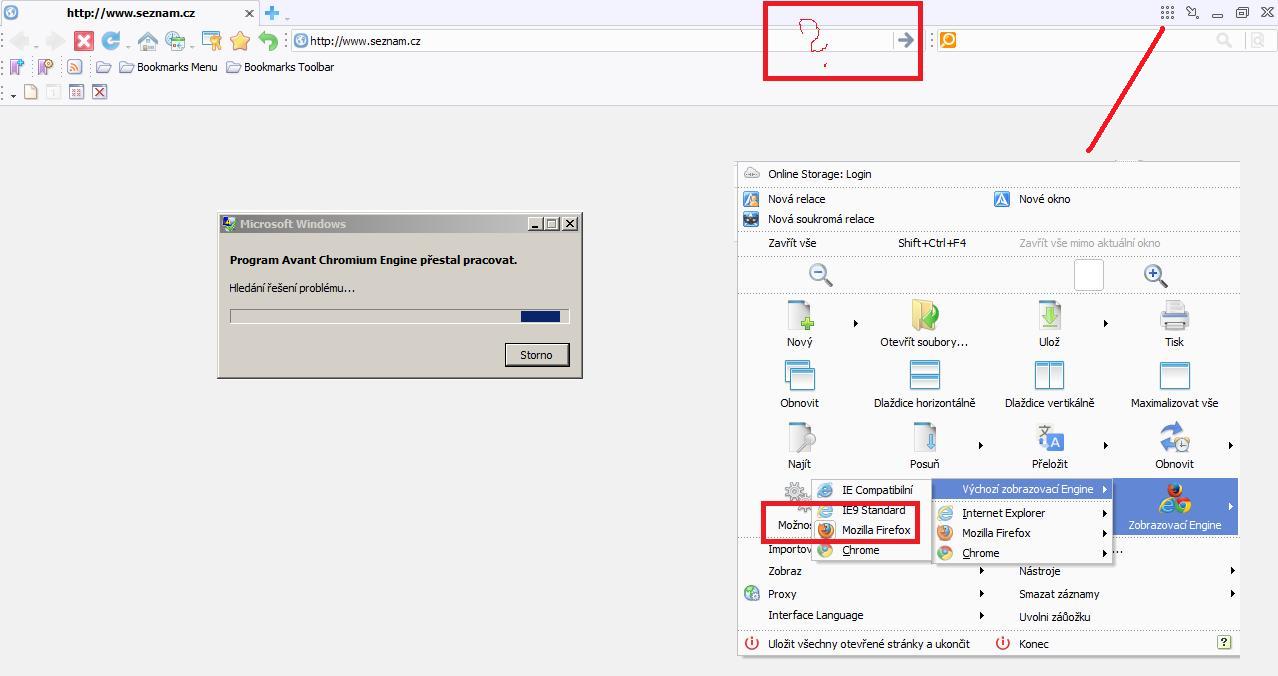Expand the Posuň submenu arrow
The height and width of the screenshot is (676, 1278).
point(980,445)
